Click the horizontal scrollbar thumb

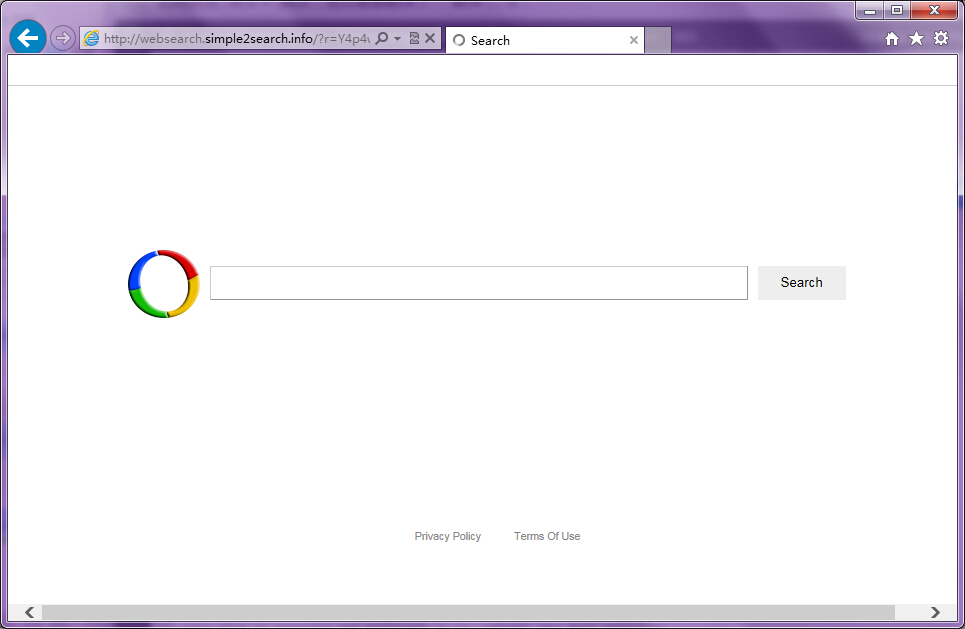tap(468, 612)
